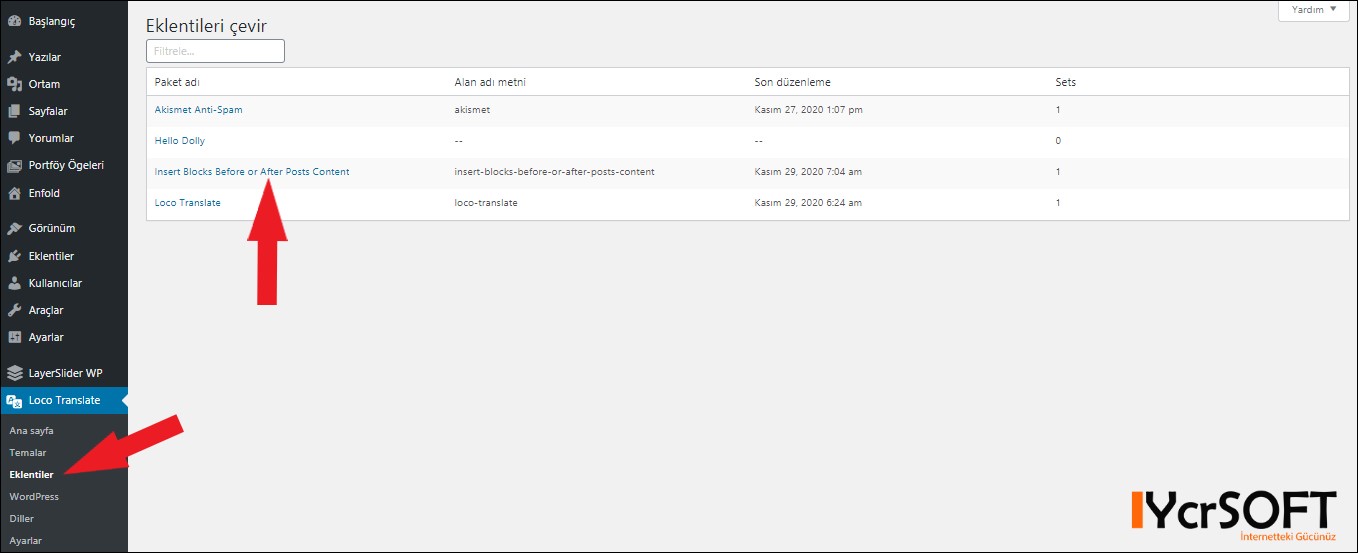The width and height of the screenshot is (1358, 553).
Task: Click the Eklentileri çevir page heading
Action: click(206, 25)
